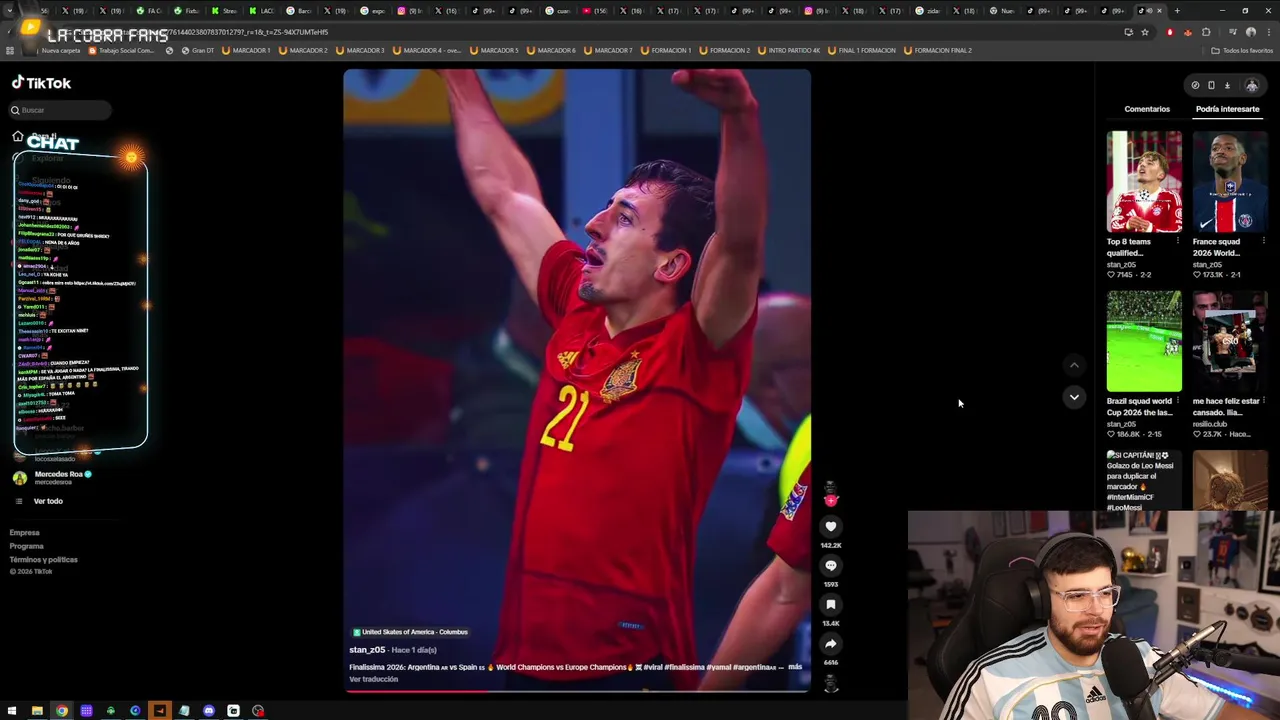Open the 'me hace feliz estar cansado' thumbnail
This screenshot has width=1280, height=720.
tap(1230, 341)
